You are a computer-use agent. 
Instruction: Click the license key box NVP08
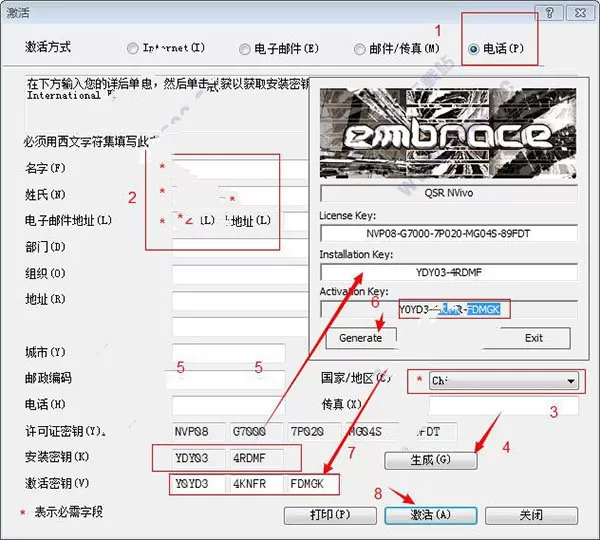coord(199,432)
